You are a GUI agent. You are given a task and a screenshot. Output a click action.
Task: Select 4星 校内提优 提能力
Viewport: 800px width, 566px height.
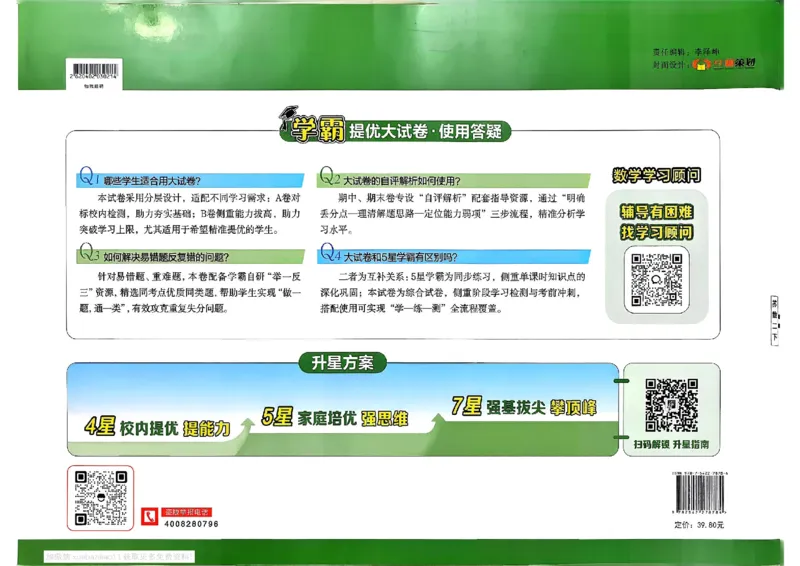point(157,427)
